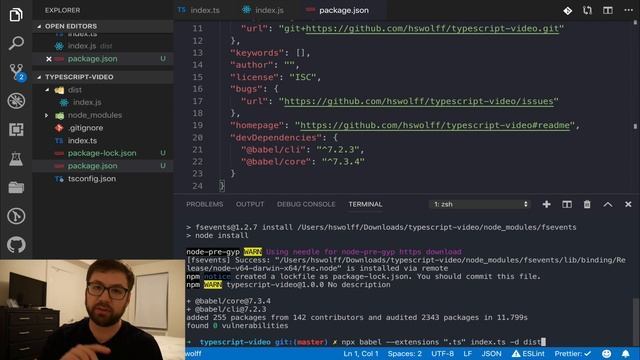Open package.json in the file tree
The width and height of the screenshot is (640, 360).
[103, 166]
